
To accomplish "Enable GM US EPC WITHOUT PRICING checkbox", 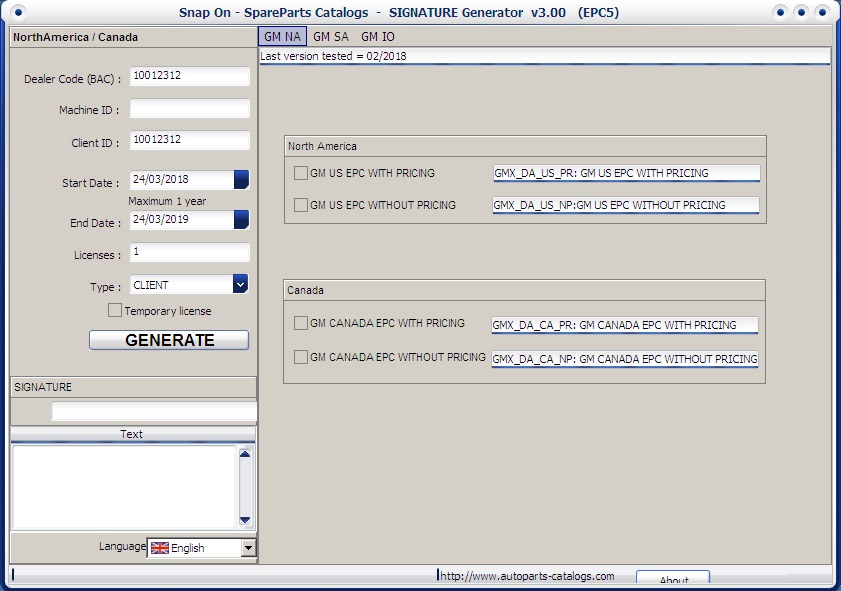I will tap(301, 205).
